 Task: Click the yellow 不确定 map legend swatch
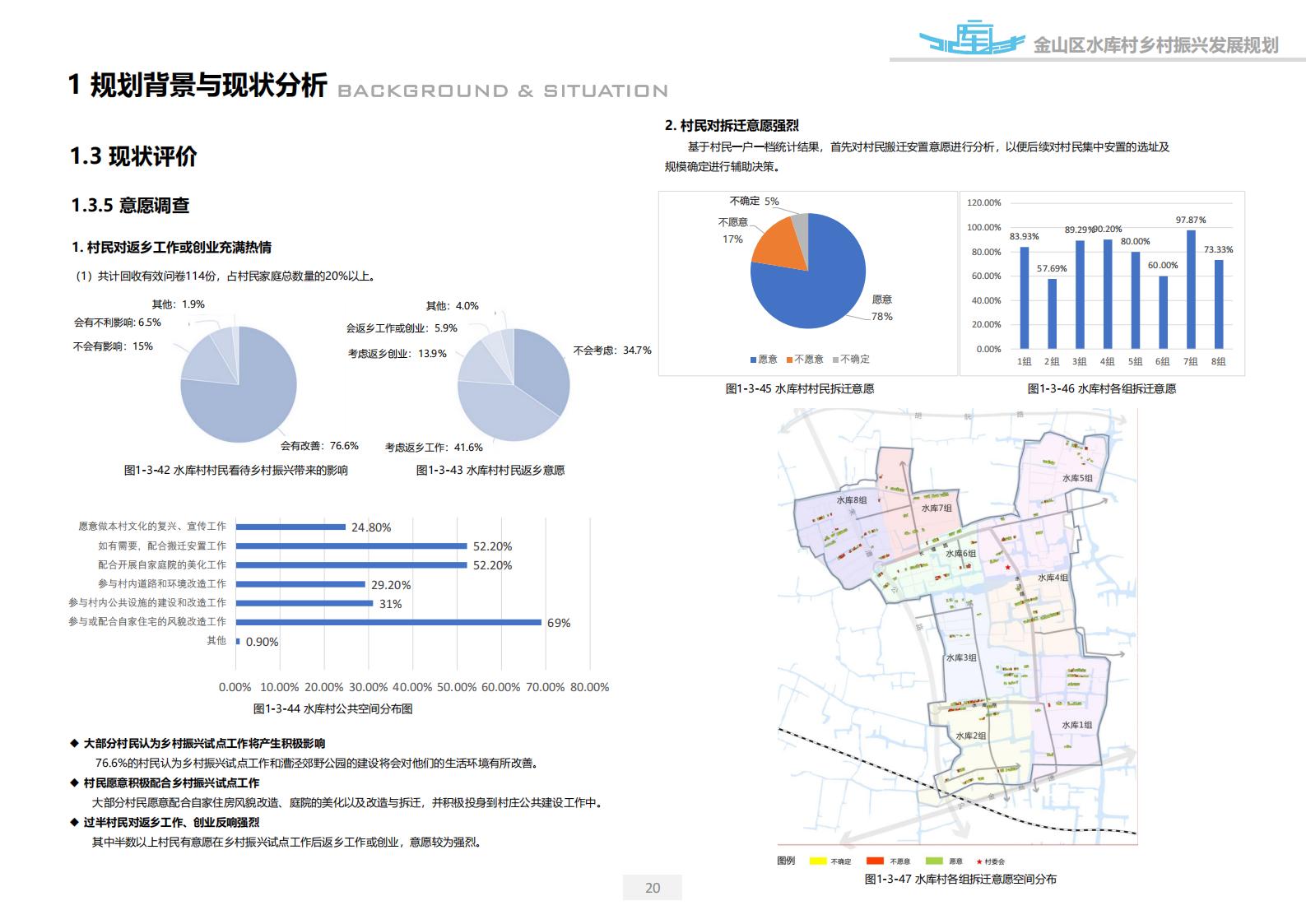(818, 861)
